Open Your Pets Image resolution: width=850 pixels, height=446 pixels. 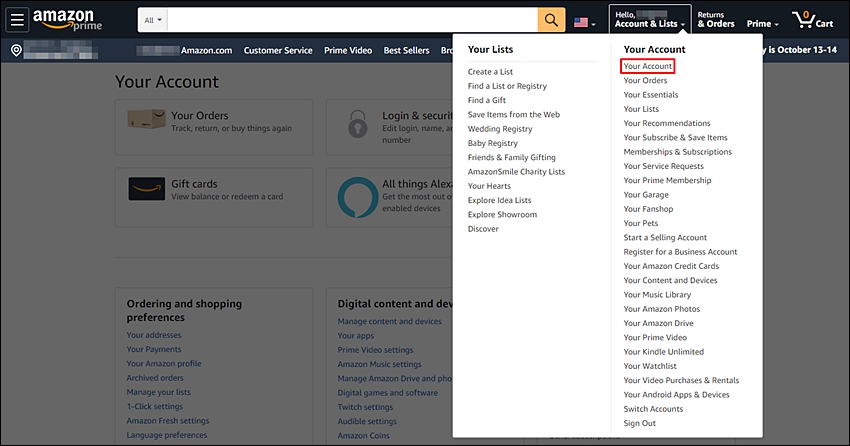(x=641, y=223)
